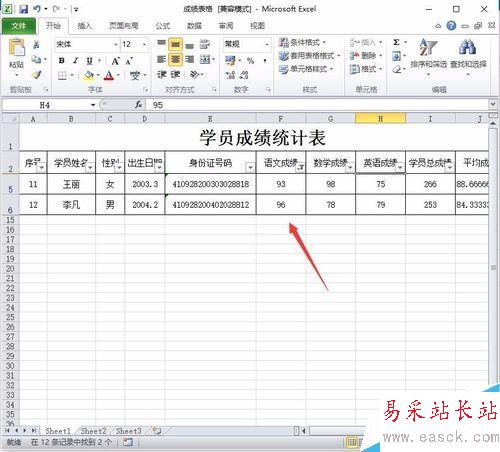This screenshot has height=452, width=500.
Task: Increase decimal places
Action: [230, 75]
